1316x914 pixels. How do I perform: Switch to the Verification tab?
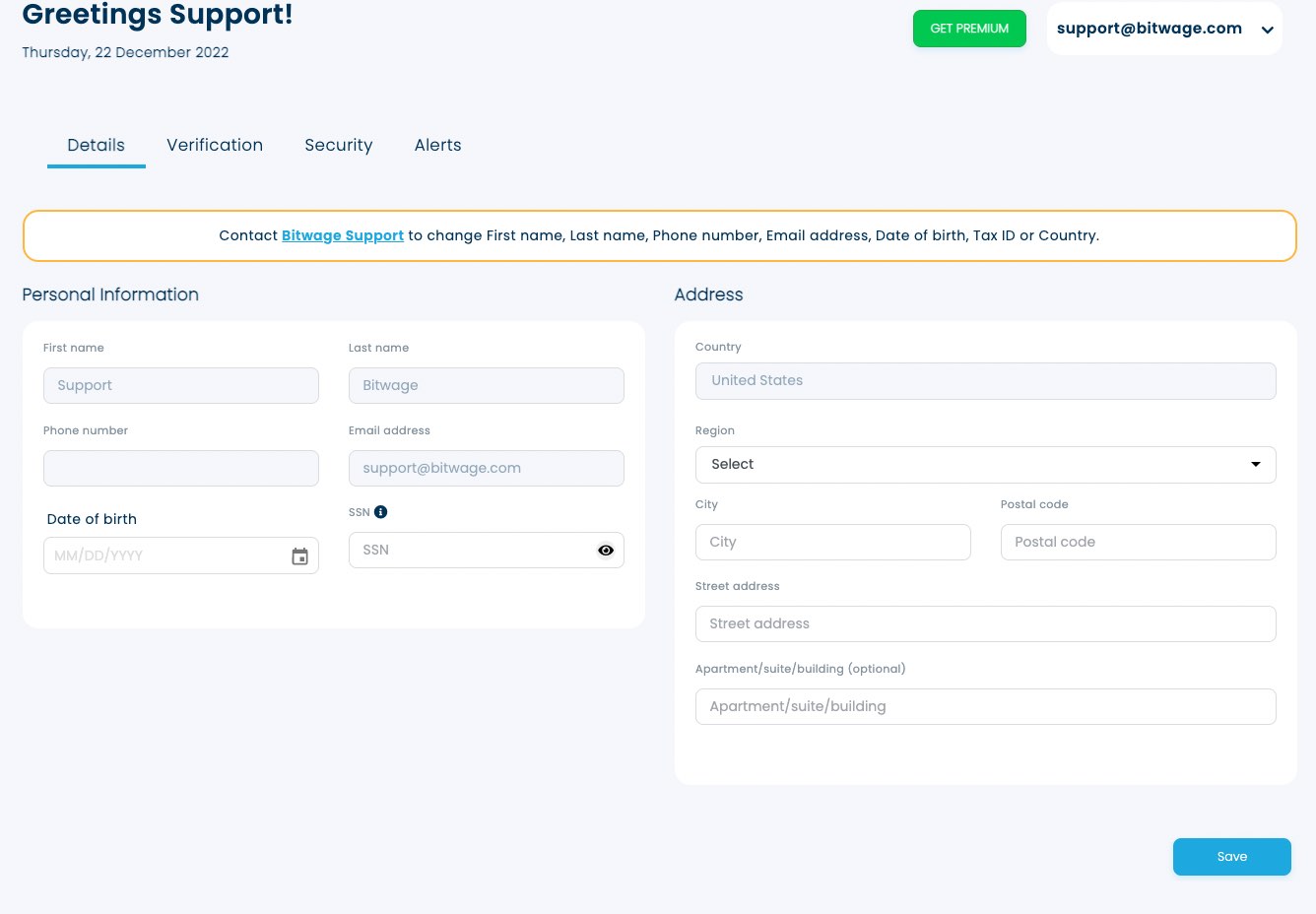(215, 146)
